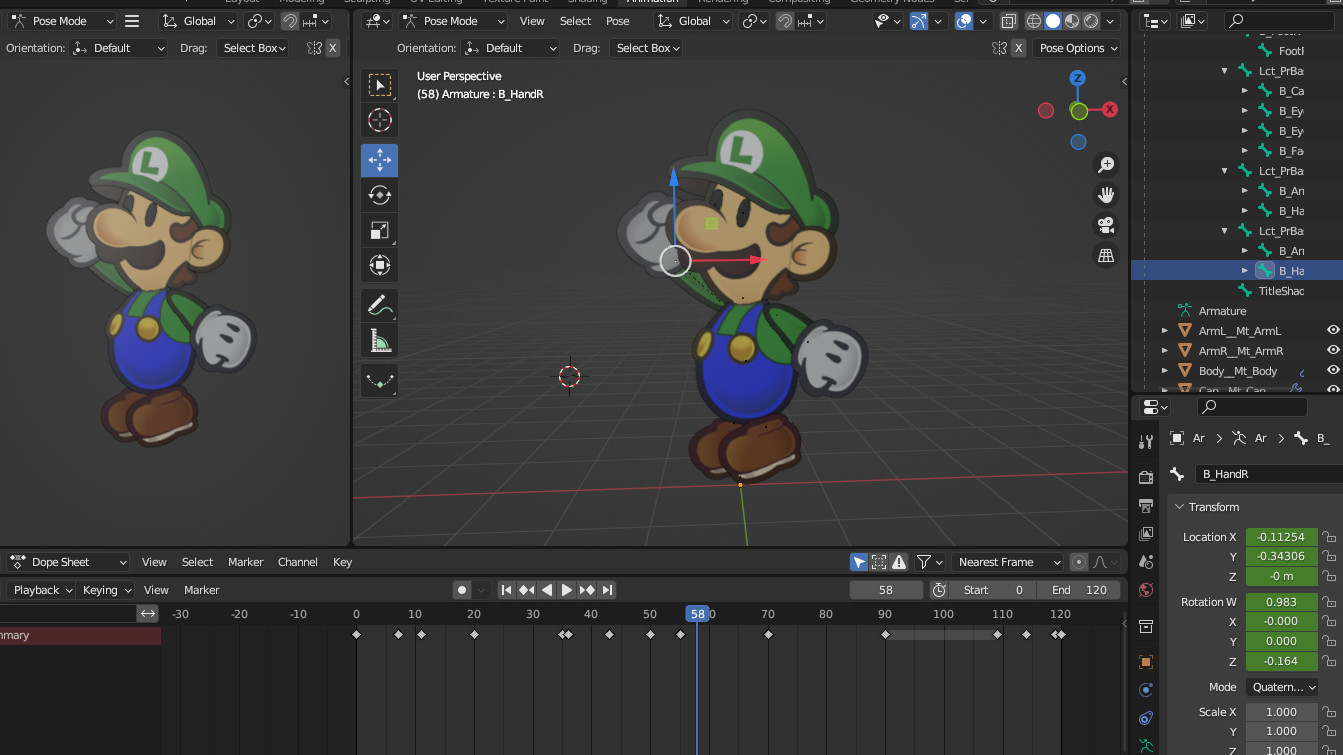The width and height of the screenshot is (1343, 755).
Task: Click the Pose Options button
Action: tap(1077, 47)
